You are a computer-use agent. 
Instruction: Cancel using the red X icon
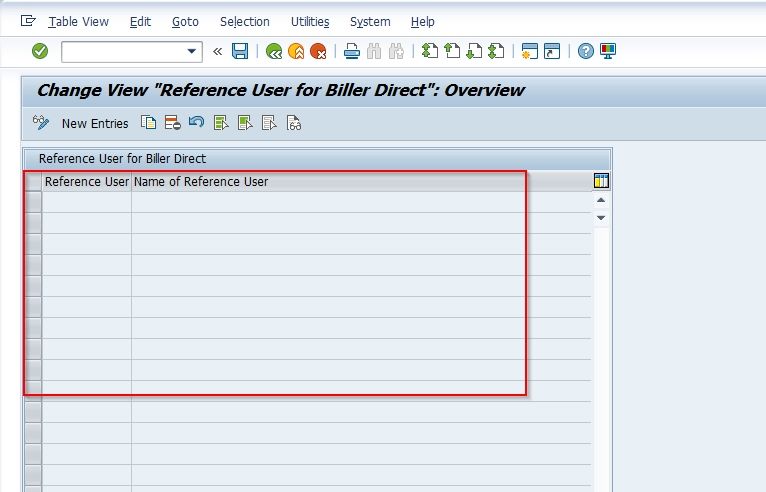pyautogui.click(x=318, y=51)
